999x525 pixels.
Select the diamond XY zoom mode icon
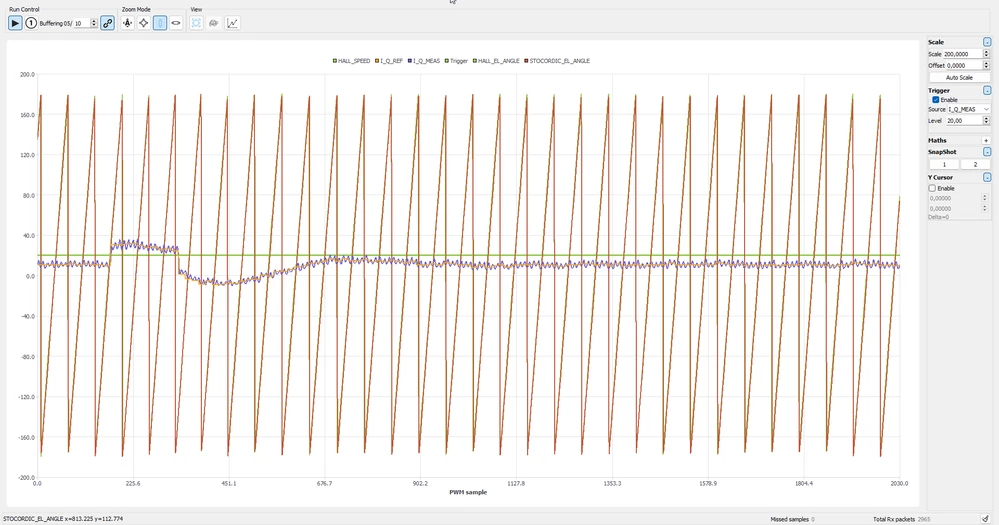pos(143,23)
